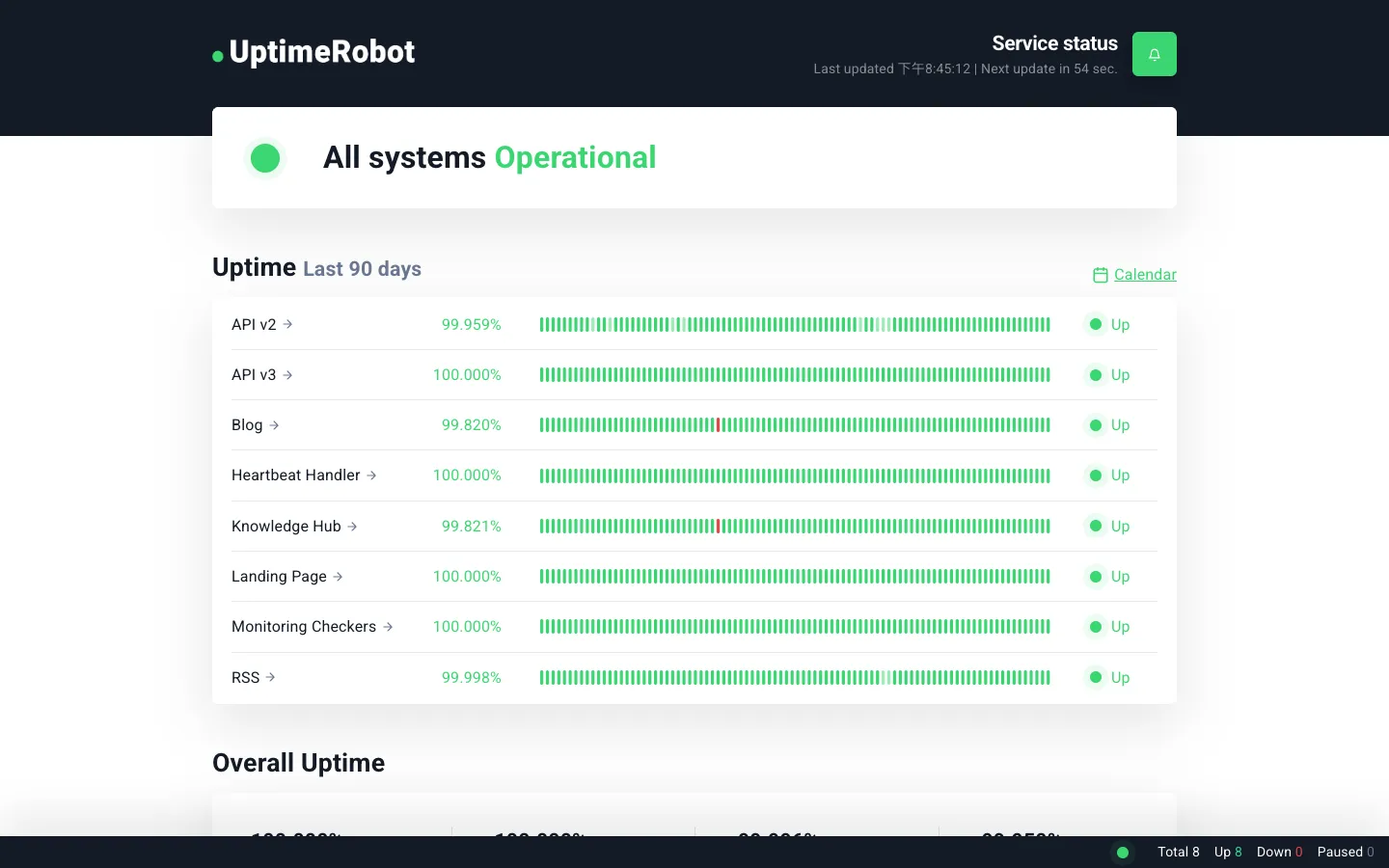Click the Overall Uptime heading

(298, 763)
